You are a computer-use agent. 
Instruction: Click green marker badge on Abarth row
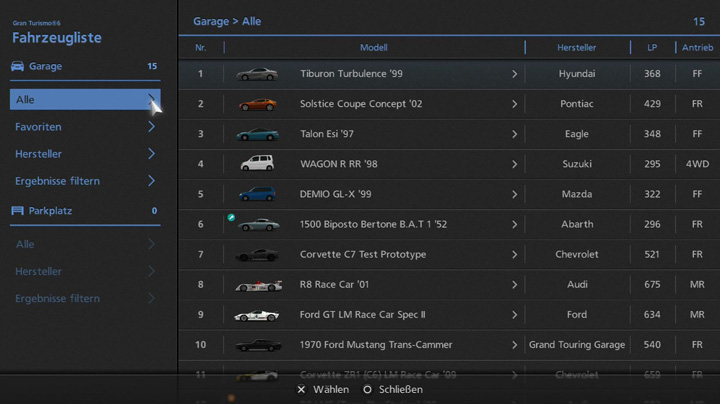point(231,217)
